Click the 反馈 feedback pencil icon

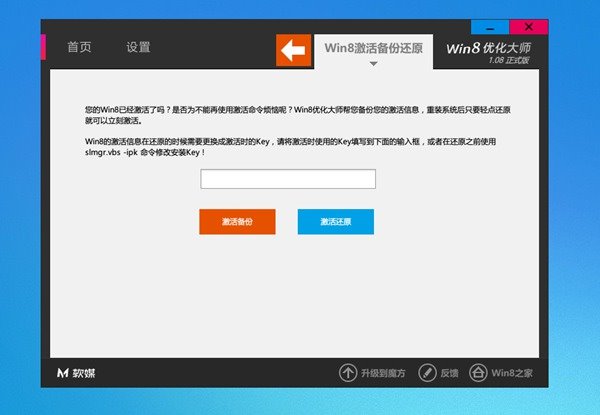(x=427, y=373)
